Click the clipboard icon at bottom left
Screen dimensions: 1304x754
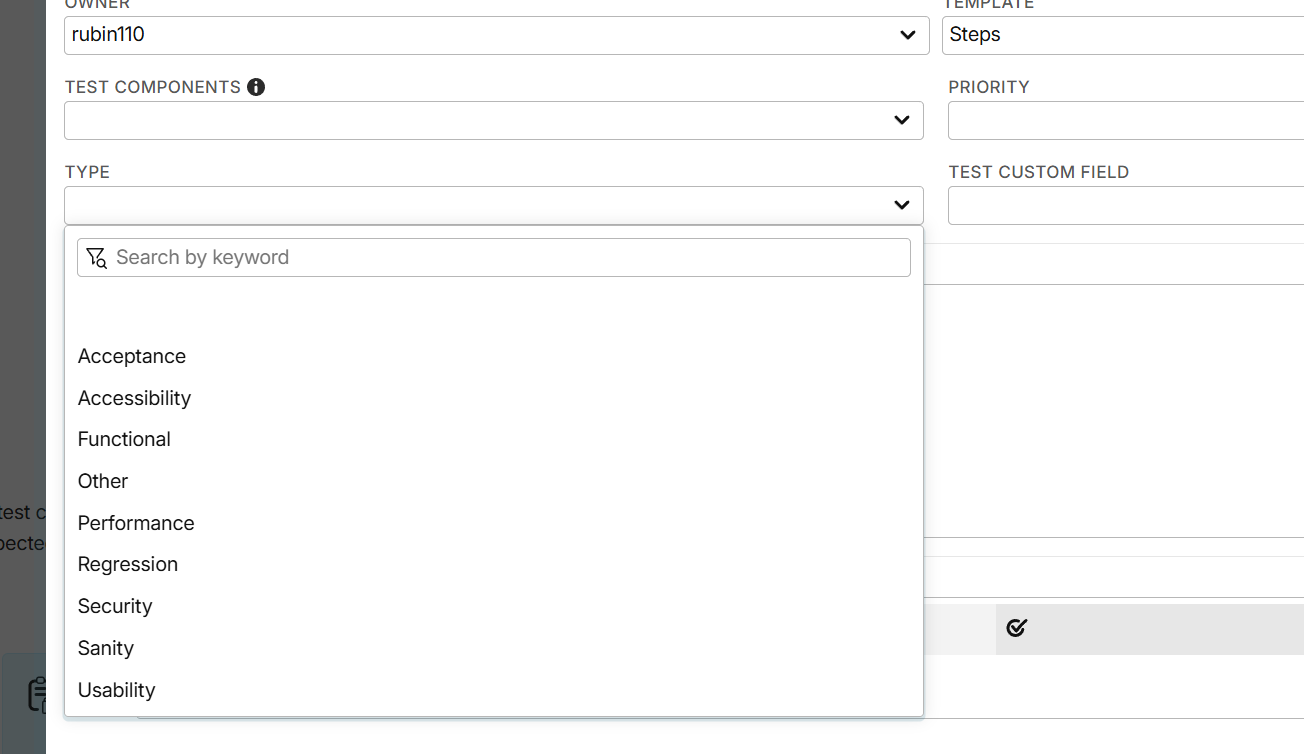tap(38, 693)
